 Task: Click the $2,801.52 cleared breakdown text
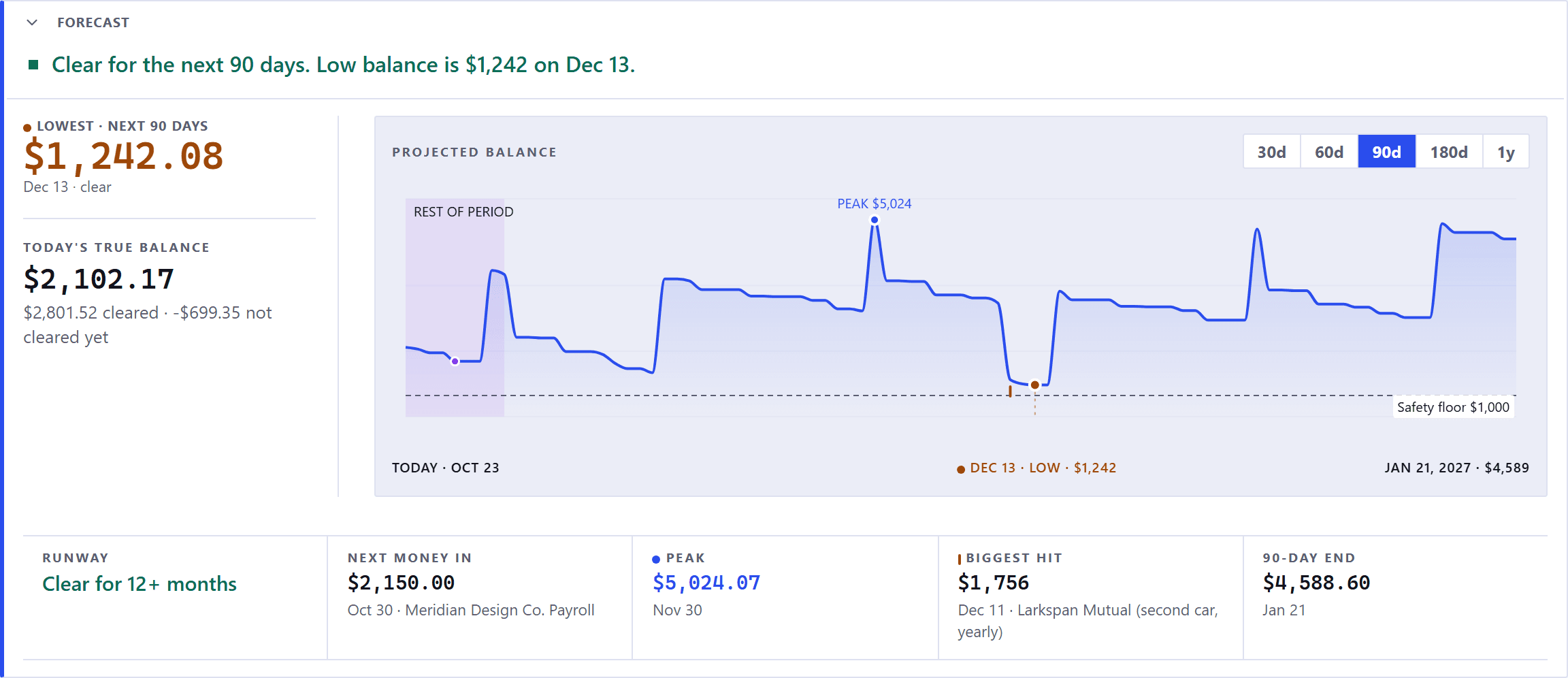click(x=148, y=325)
